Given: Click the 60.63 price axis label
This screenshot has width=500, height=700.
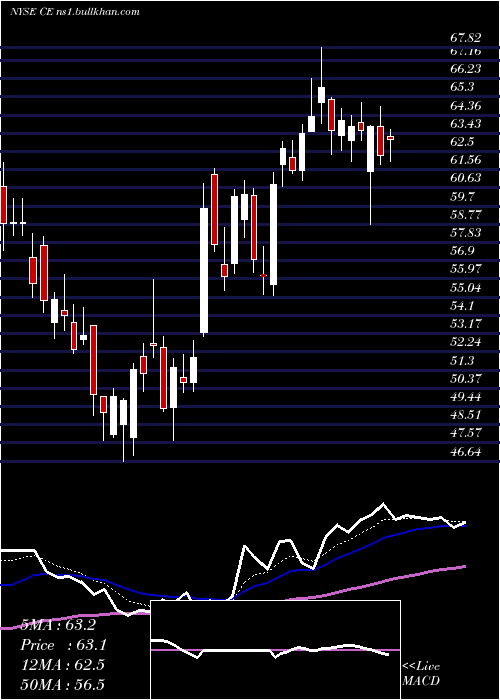Looking at the screenshot, I should 466,178.
